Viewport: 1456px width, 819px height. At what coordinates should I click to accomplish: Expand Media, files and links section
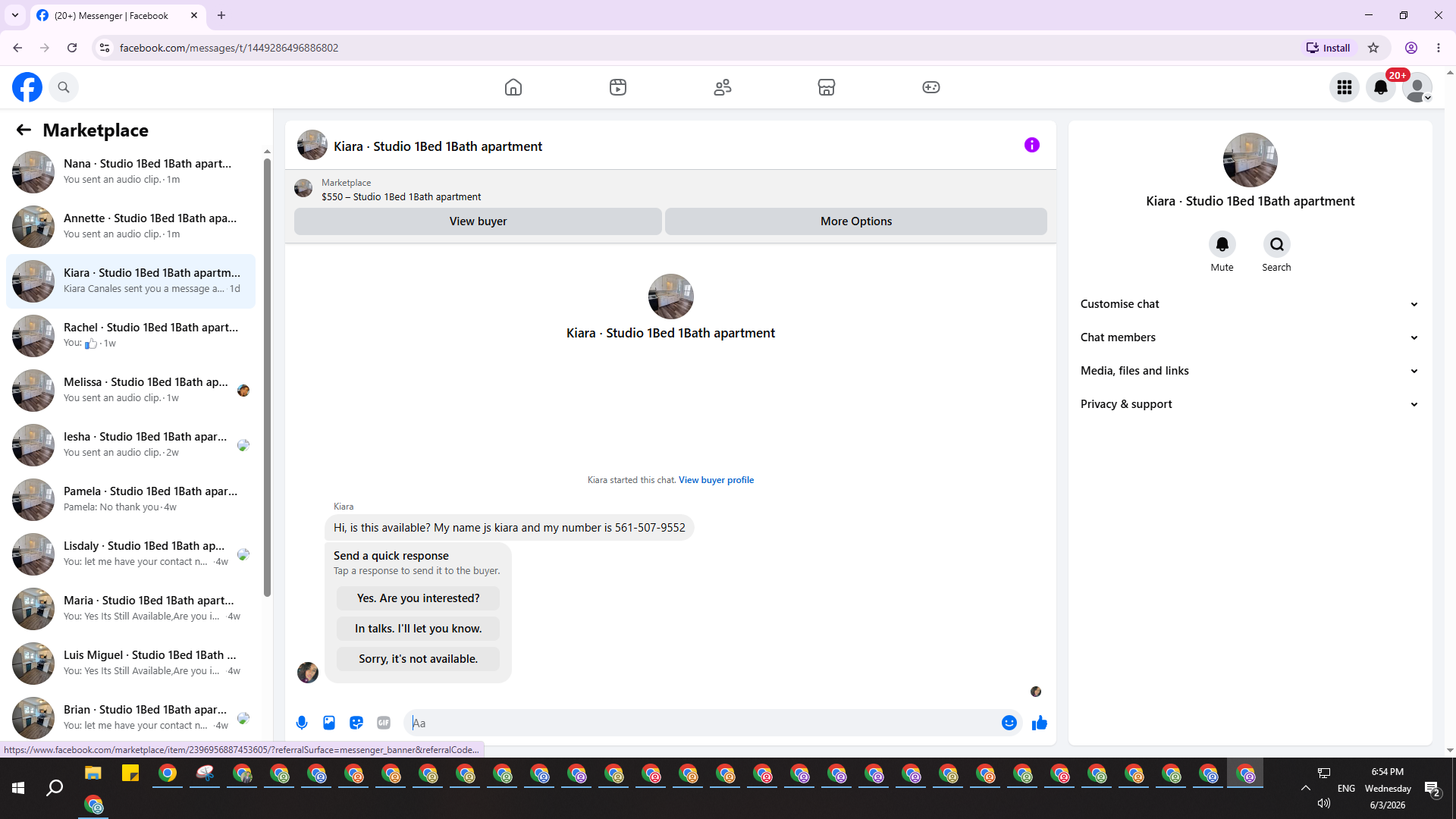[x=1250, y=371]
